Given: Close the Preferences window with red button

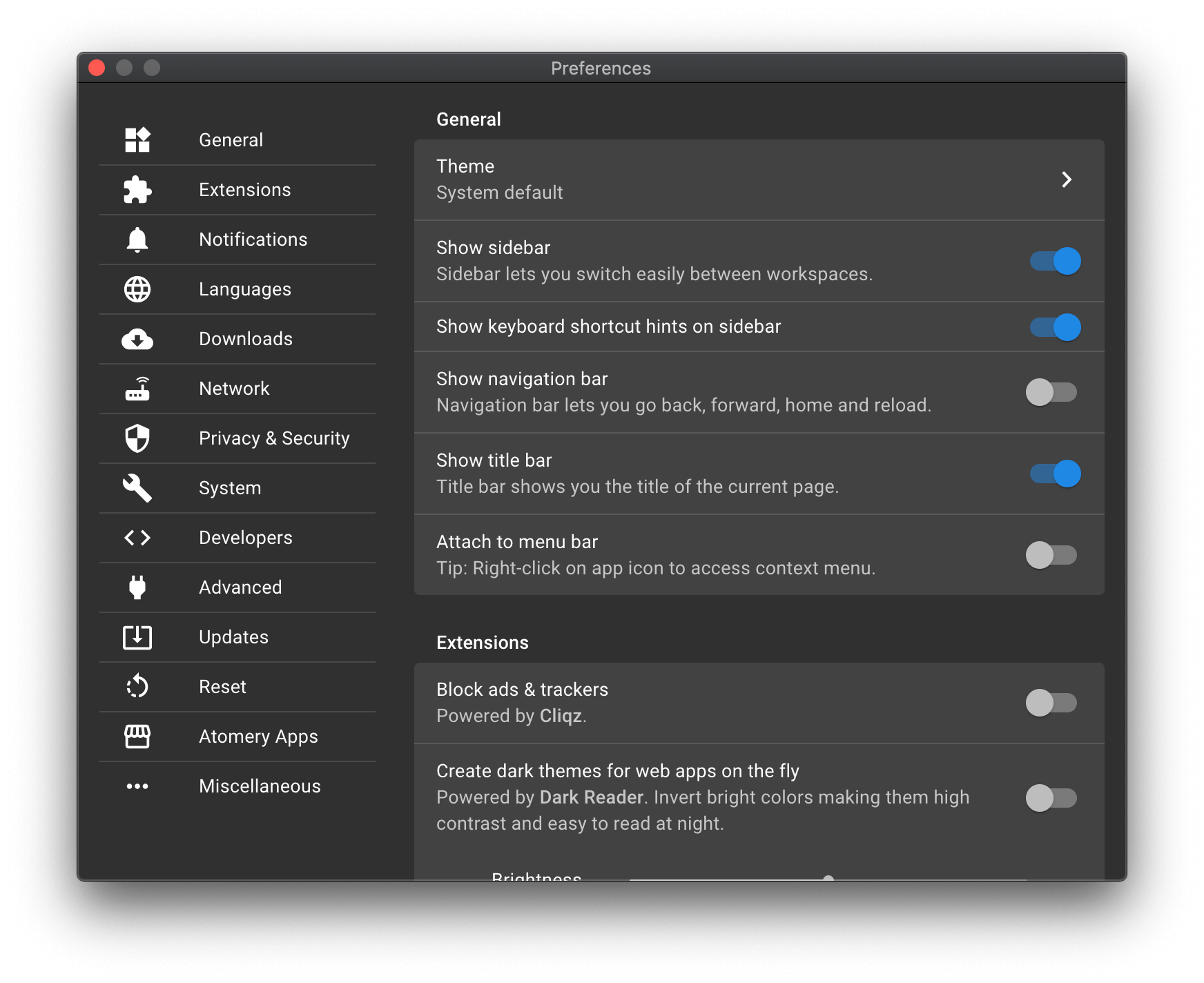Looking at the screenshot, I should click(97, 68).
